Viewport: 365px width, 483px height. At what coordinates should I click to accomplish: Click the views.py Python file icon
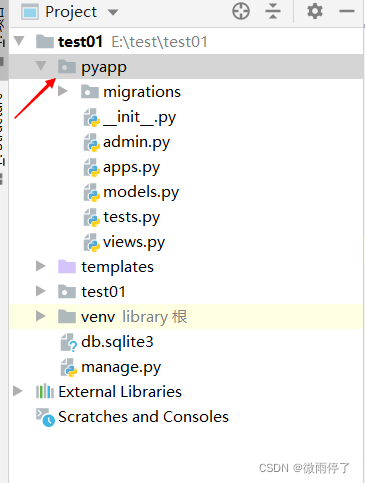(91, 242)
